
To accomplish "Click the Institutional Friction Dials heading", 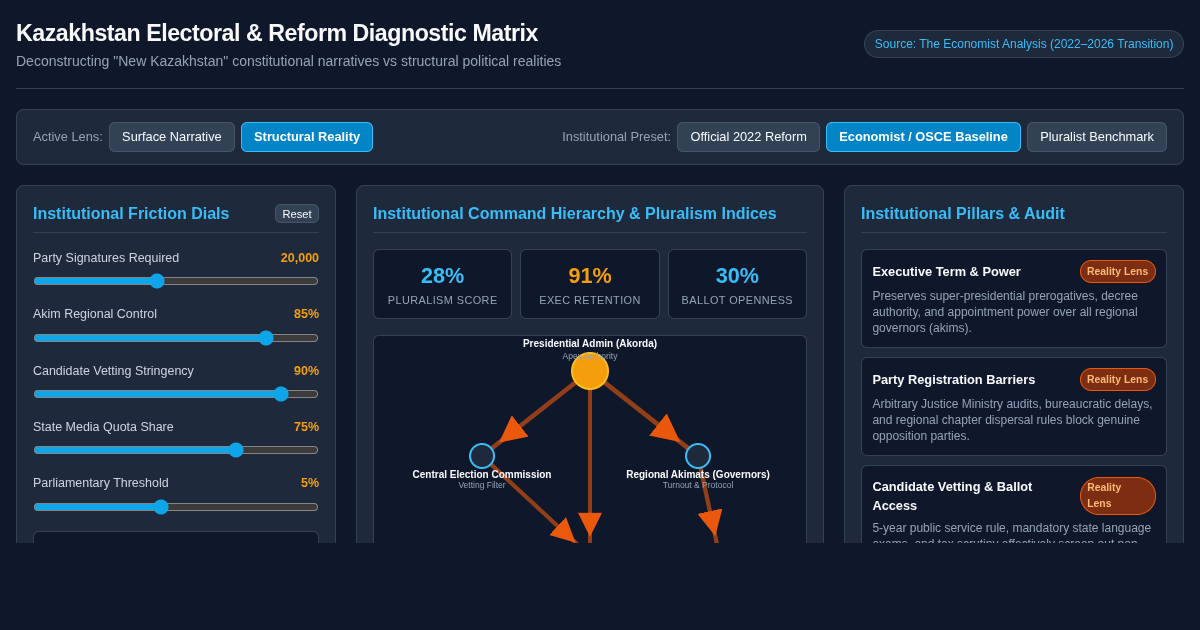I will (131, 214).
